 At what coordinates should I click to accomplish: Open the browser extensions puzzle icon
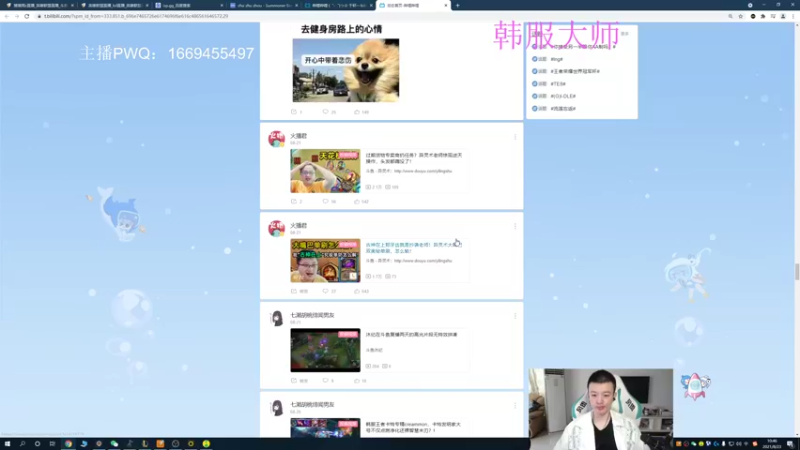tap(763, 16)
